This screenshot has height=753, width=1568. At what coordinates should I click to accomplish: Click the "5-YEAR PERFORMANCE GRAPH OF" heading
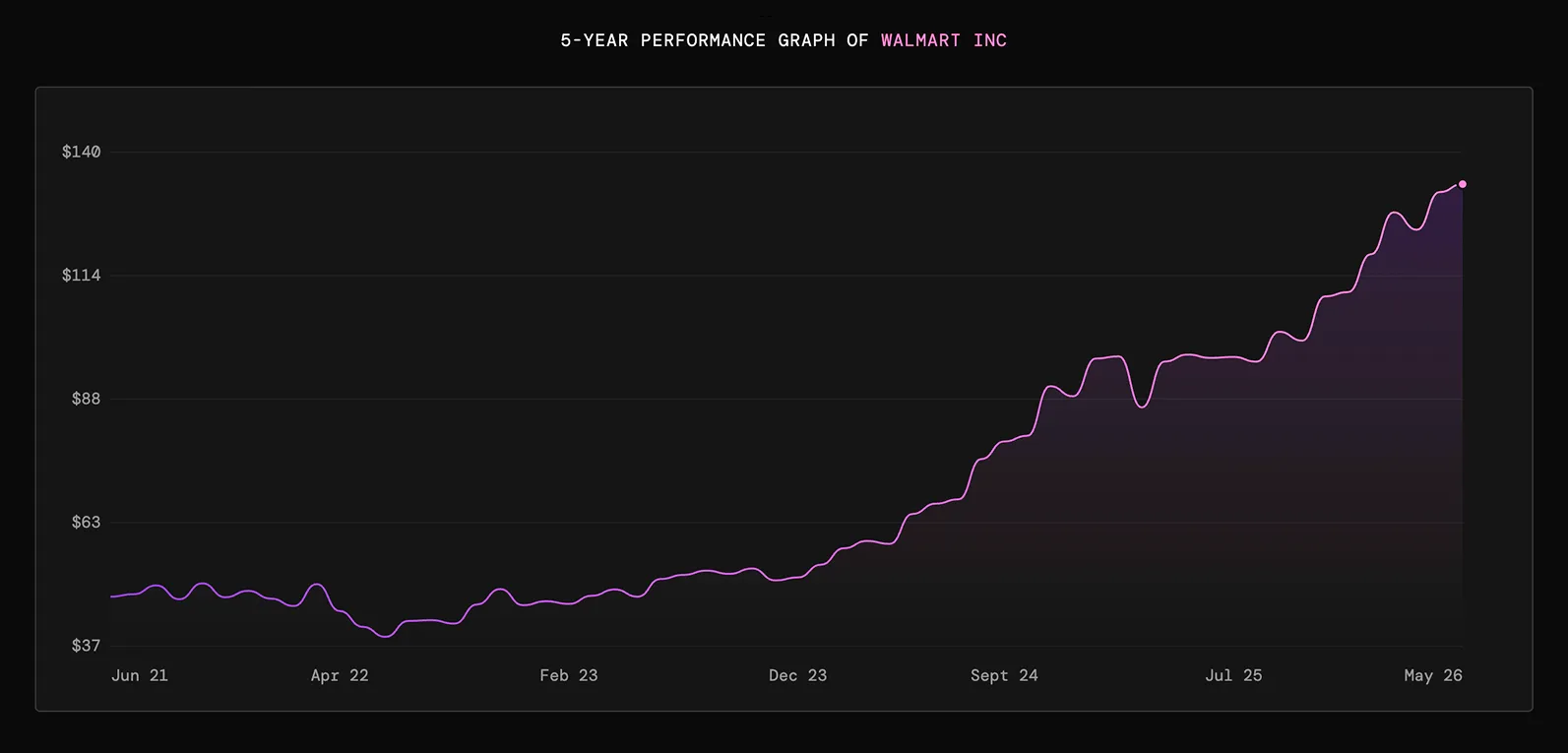[715, 40]
